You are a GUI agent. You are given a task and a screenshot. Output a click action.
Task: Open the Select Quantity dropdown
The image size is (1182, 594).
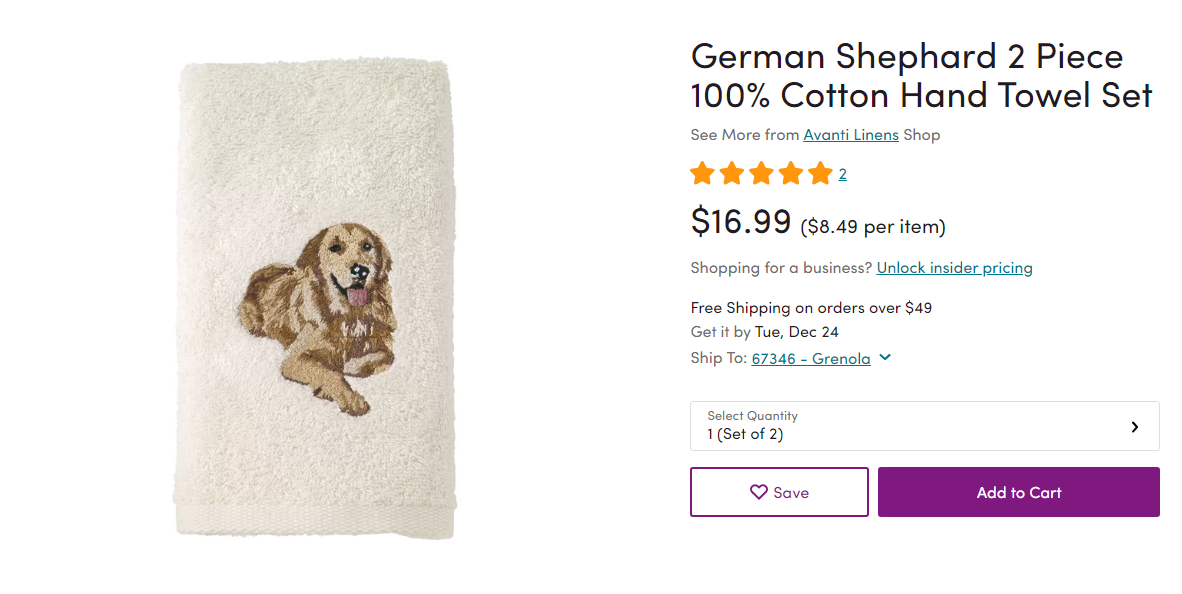924,427
